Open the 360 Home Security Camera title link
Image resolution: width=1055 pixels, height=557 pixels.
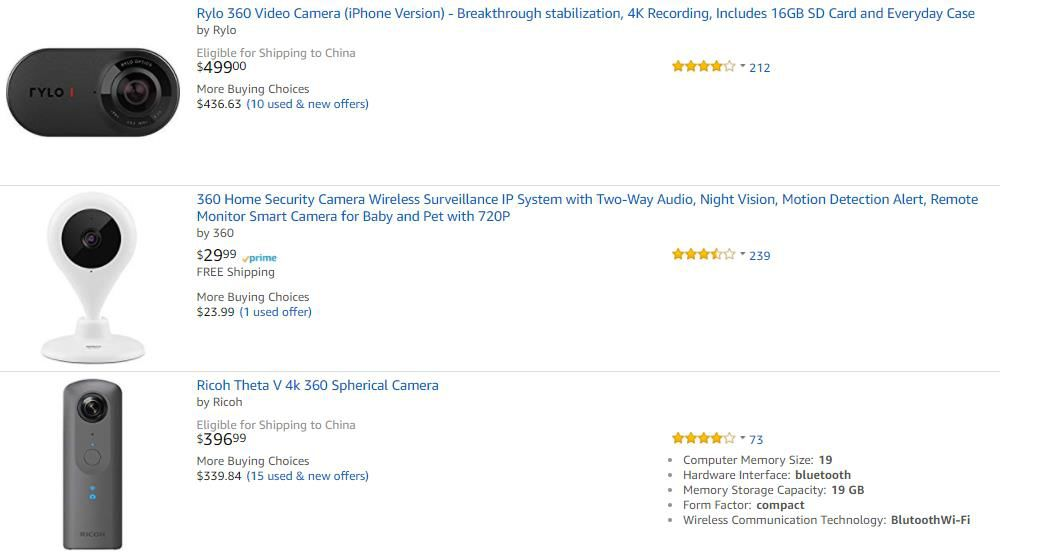coord(587,208)
